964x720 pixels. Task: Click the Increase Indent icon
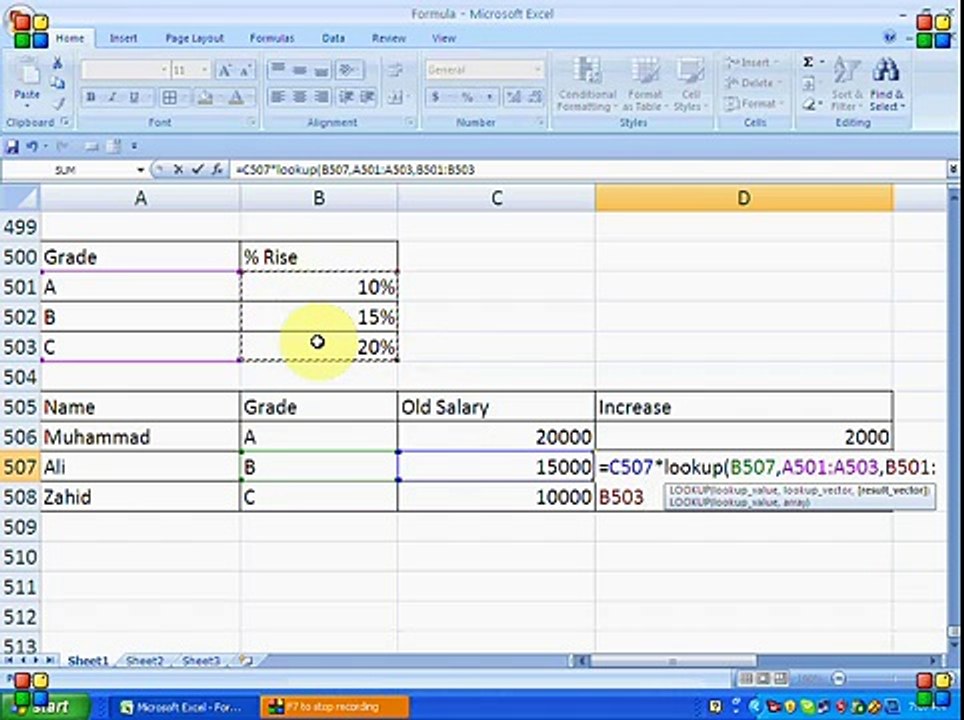[367, 97]
